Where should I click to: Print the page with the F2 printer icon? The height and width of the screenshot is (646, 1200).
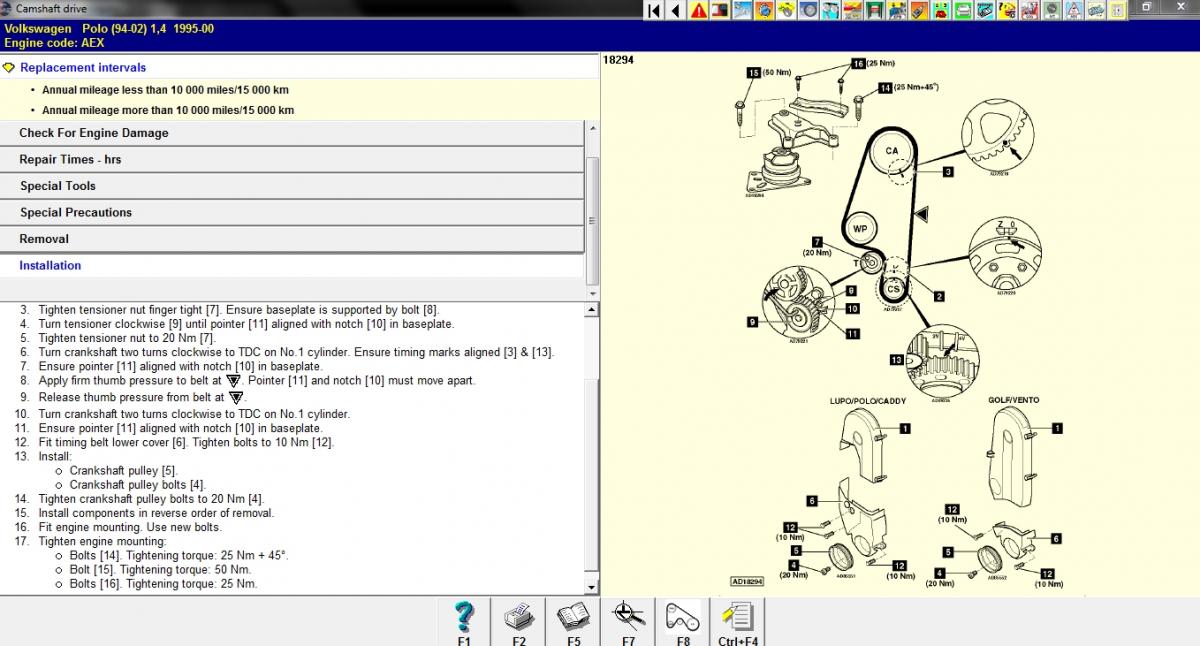coord(519,616)
